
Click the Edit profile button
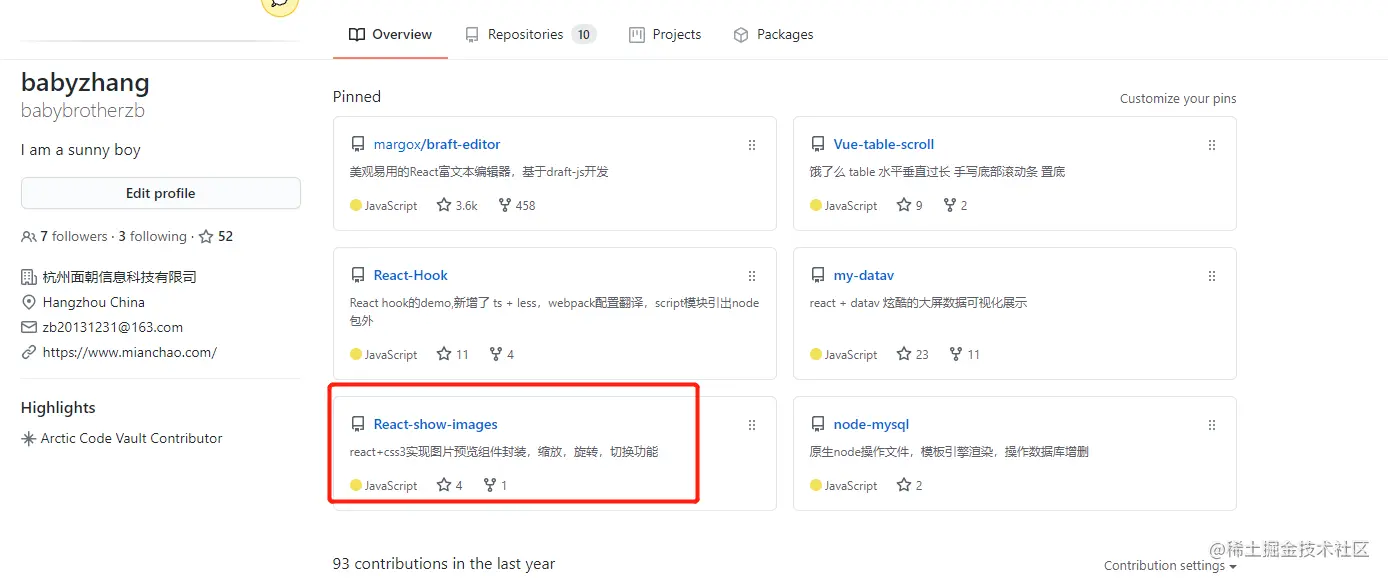pos(161,193)
